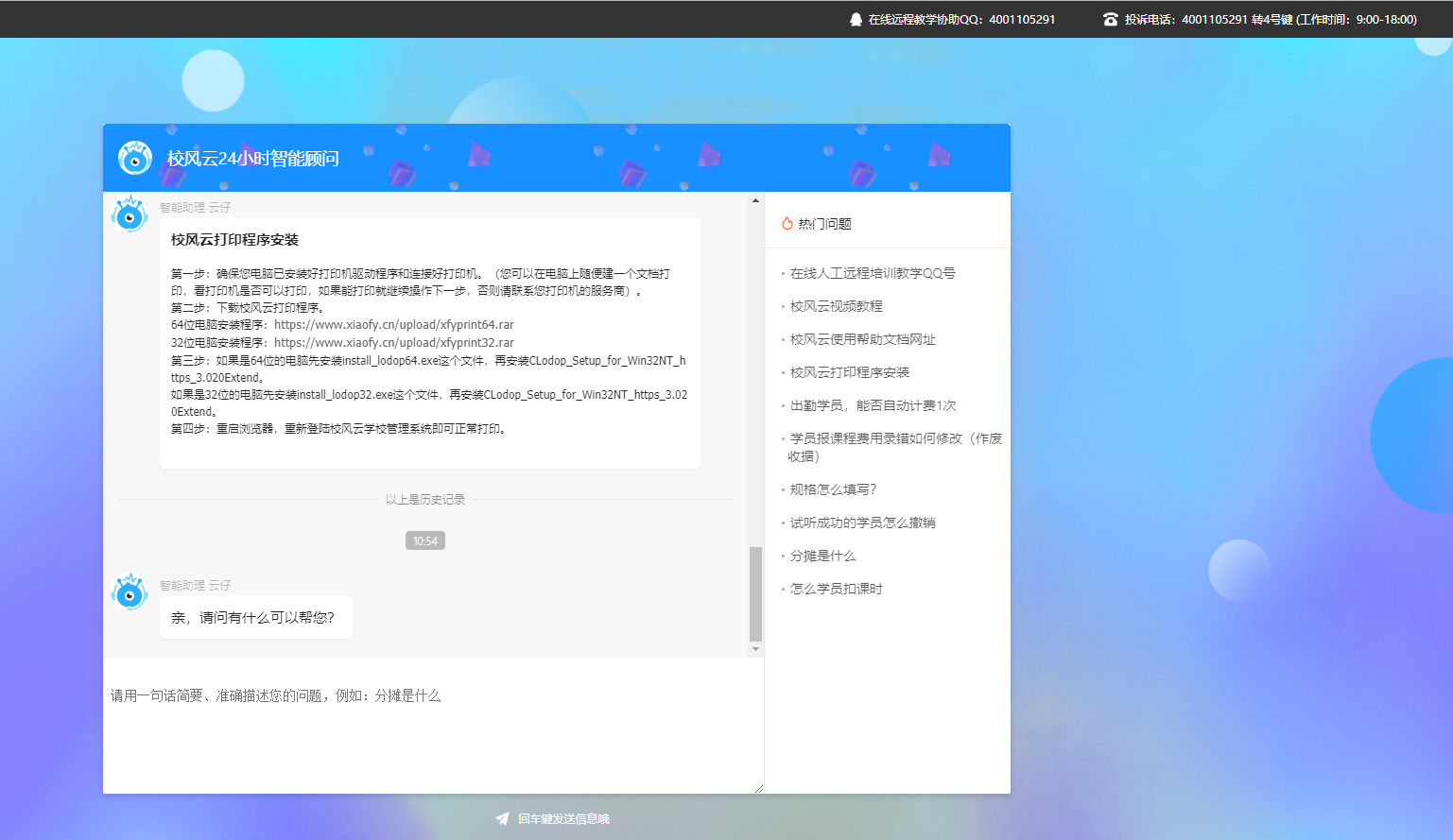Click assistant avatar beside print install message
The width and height of the screenshot is (1453, 840).
(x=130, y=214)
